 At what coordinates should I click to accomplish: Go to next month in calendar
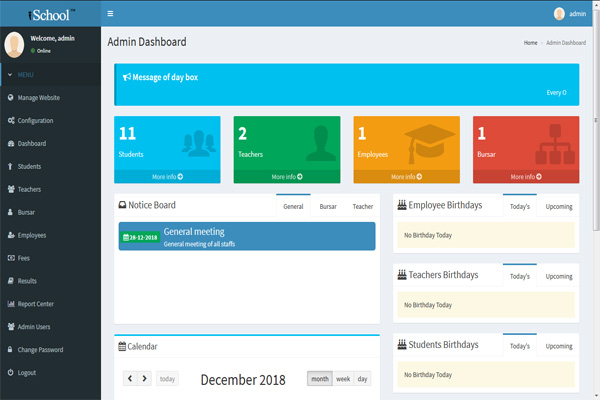coord(144,379)
